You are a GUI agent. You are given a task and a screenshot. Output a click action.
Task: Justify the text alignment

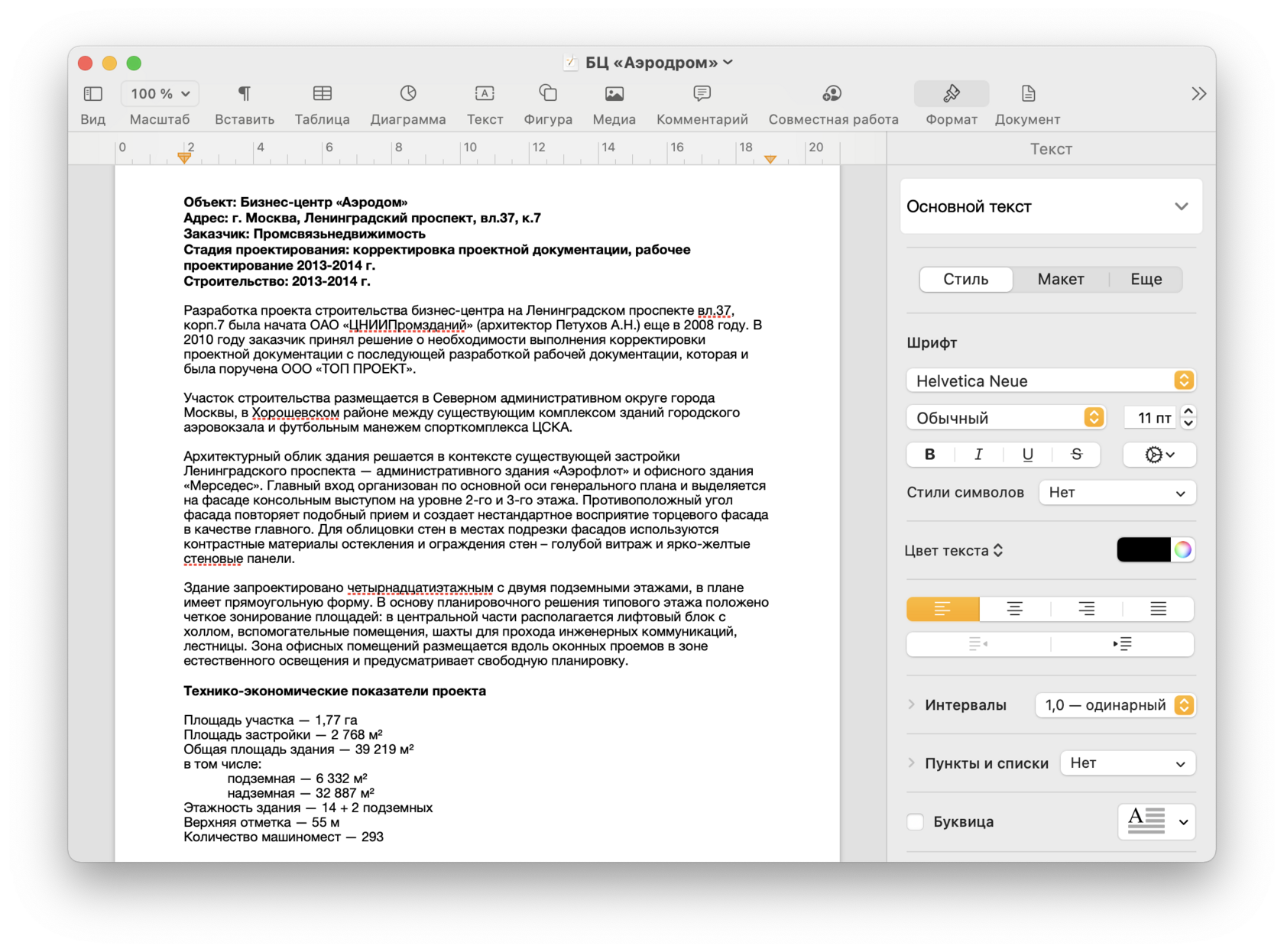[1158, 609]
